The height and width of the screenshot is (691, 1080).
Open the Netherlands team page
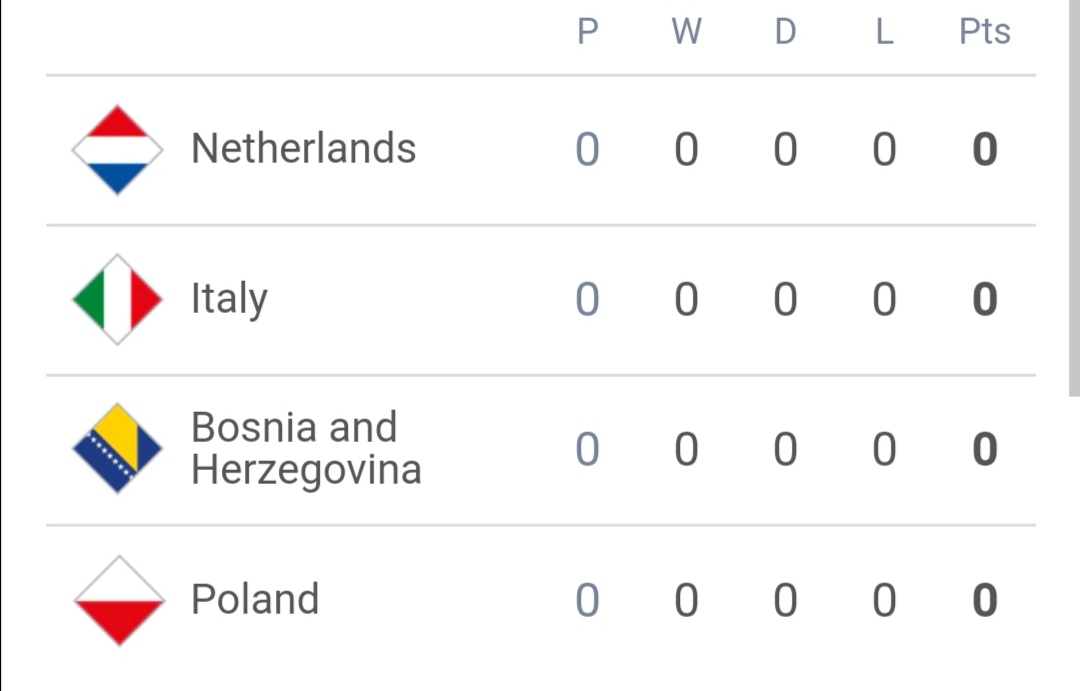304,148
